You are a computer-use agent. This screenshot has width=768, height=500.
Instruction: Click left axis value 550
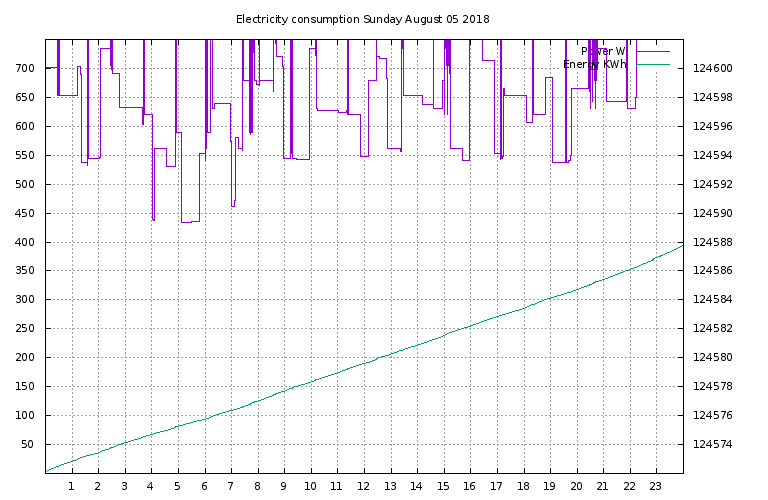(x=25, y=155)
